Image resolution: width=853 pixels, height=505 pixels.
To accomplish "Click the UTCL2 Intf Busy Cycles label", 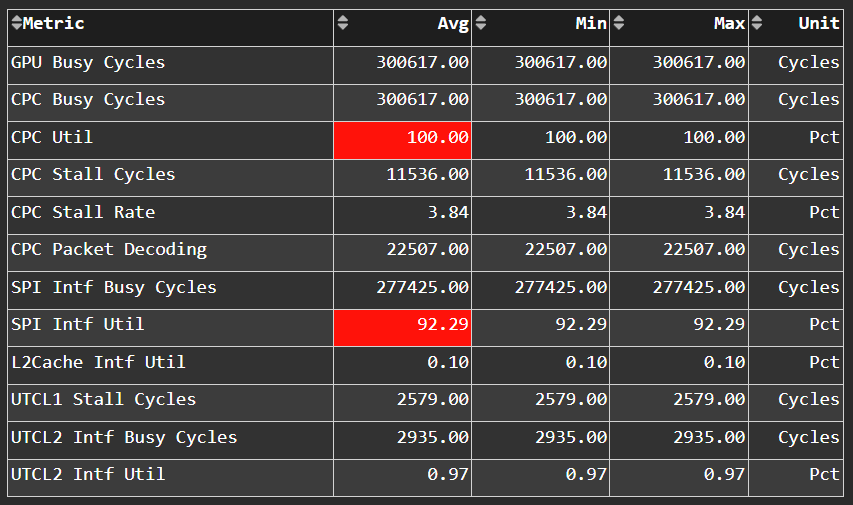I will (x=124, y=437).
